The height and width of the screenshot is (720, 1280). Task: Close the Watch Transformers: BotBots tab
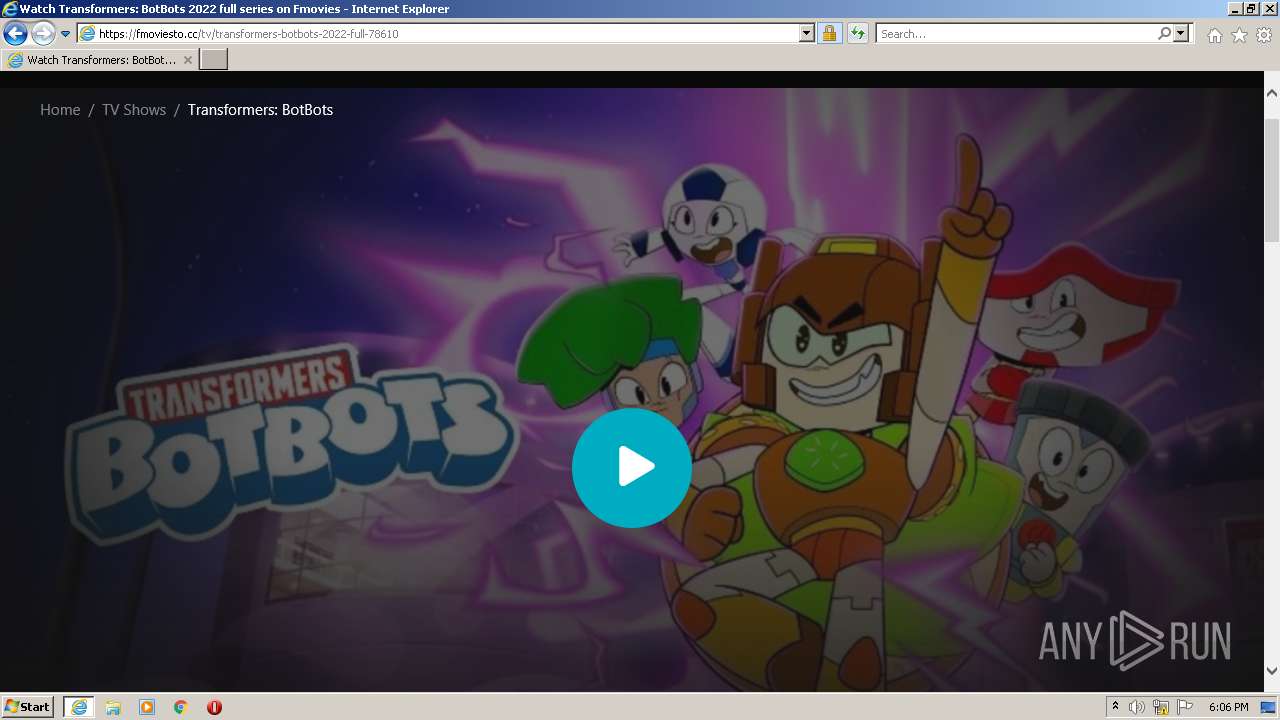pos(188,60)
